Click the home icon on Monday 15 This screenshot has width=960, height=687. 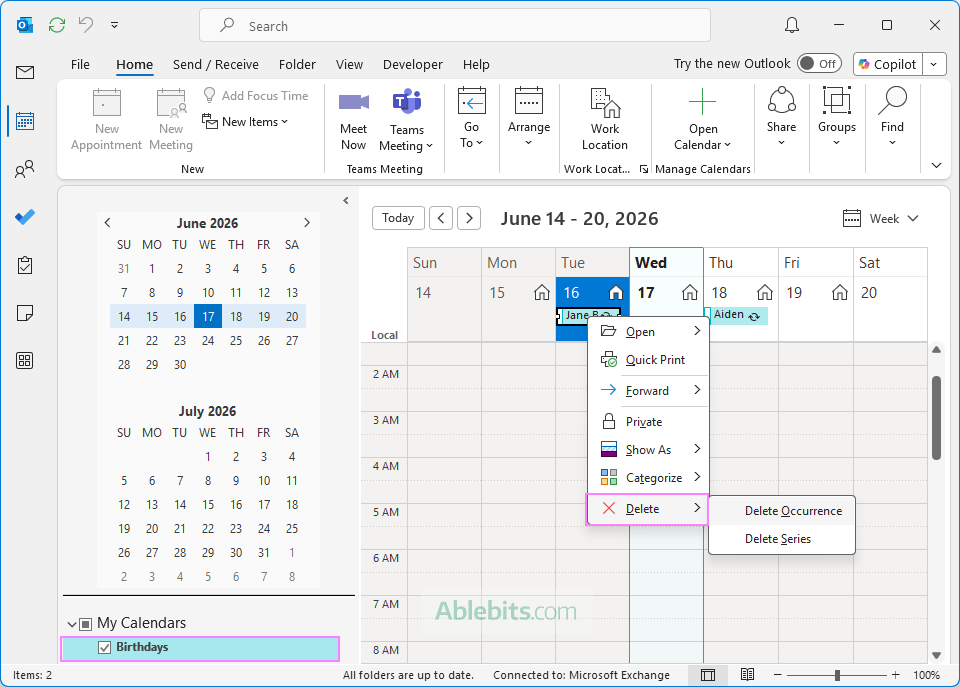[x=541, y=293]
